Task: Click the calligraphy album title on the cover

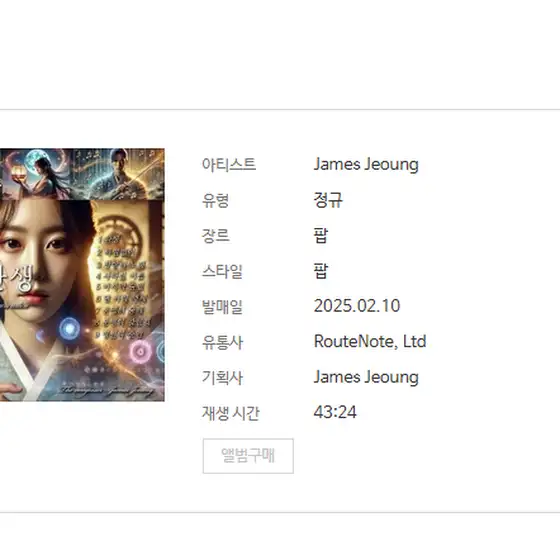Action: 17,279
